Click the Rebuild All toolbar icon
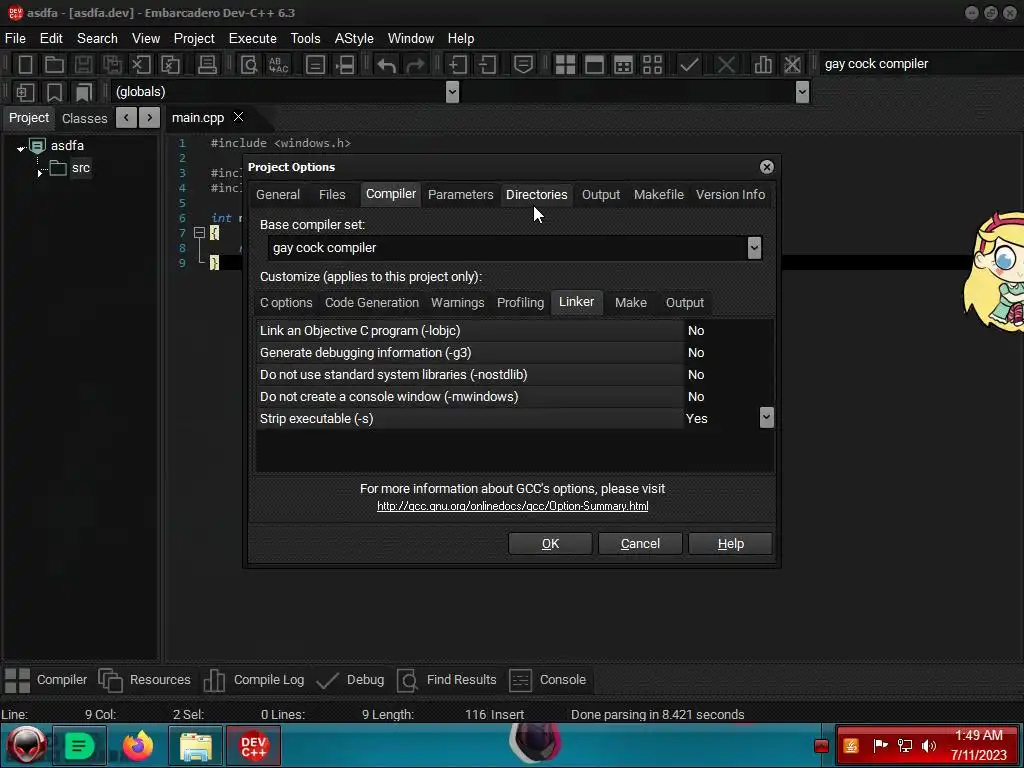Screen dimensions: 1024x768 (652, 65)
